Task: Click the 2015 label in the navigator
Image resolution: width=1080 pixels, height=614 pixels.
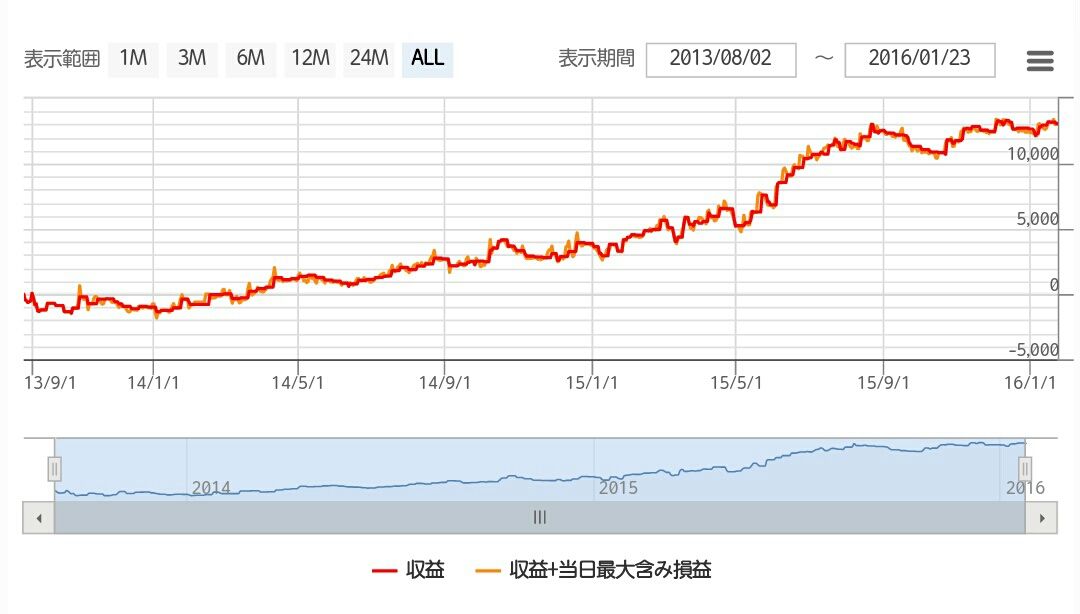Action: pos(618,488)
